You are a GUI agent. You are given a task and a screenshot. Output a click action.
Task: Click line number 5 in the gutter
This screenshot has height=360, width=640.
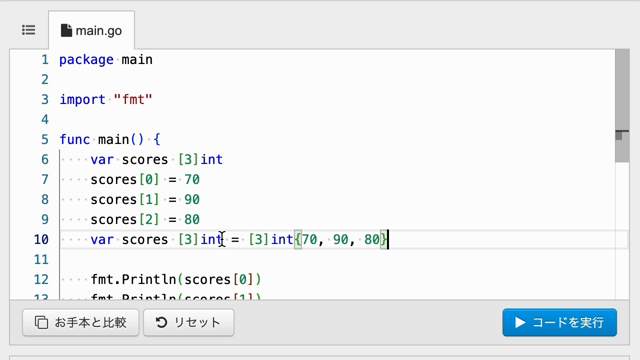pos(45,140)
